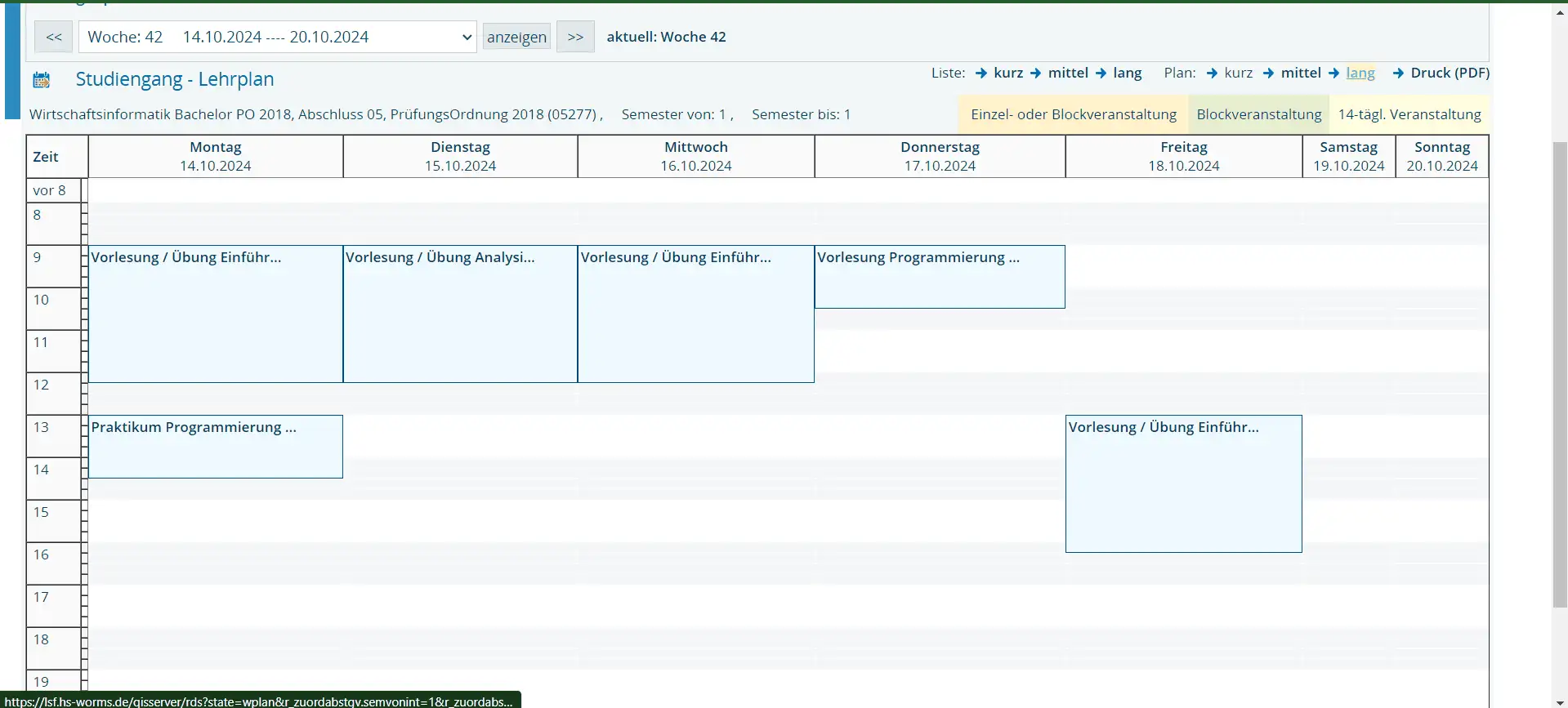Open Friday Vorlesung / Übung Einführ... event
Image resolution: width=1568 pixels, height=708 pixels.
[x=1164, y=427]
